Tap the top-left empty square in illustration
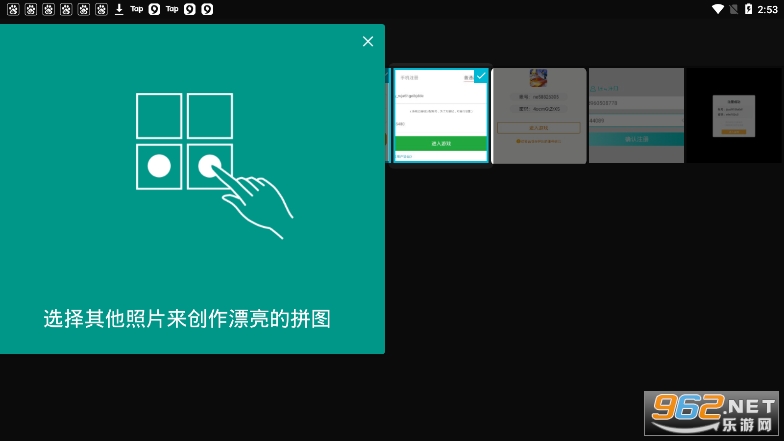This screenshot has width=784, height=441. pos(159,115)
